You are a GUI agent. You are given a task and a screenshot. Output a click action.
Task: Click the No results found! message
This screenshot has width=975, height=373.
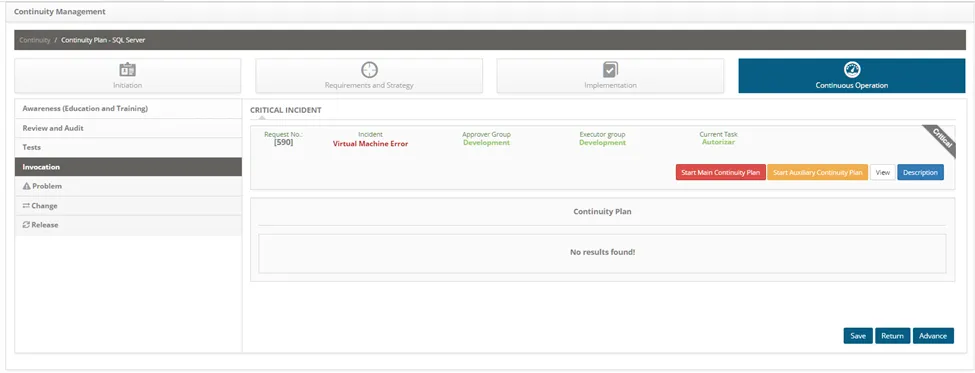tap(603, 252)
